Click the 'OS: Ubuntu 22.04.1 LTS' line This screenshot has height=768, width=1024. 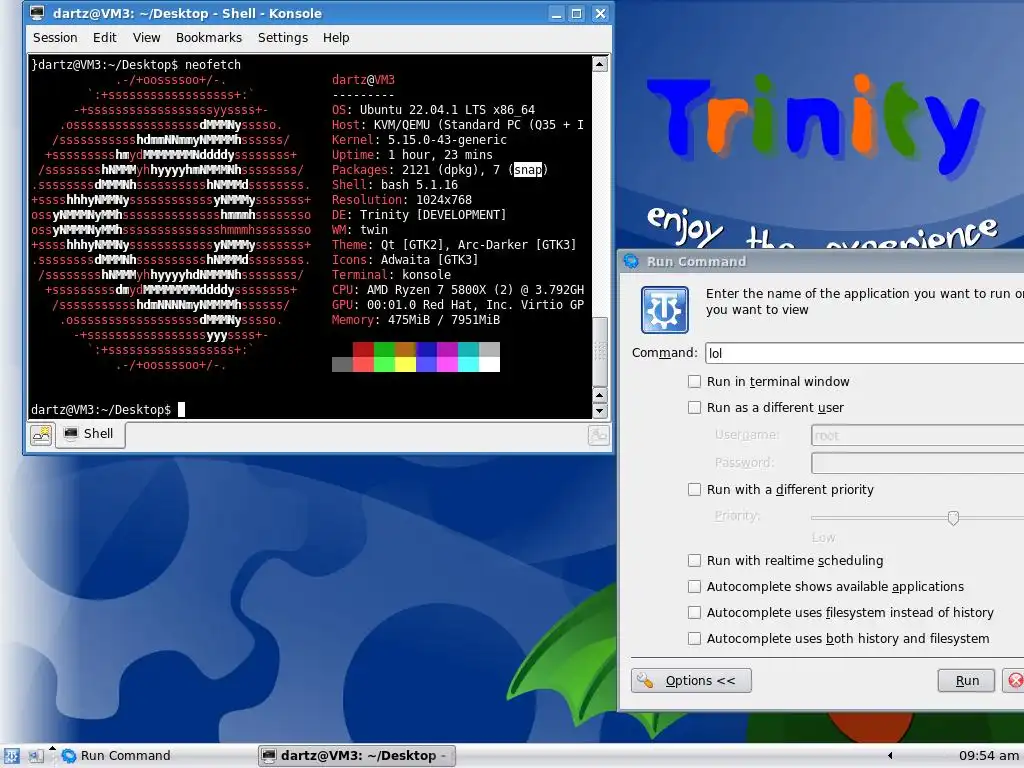coord(433,110)
